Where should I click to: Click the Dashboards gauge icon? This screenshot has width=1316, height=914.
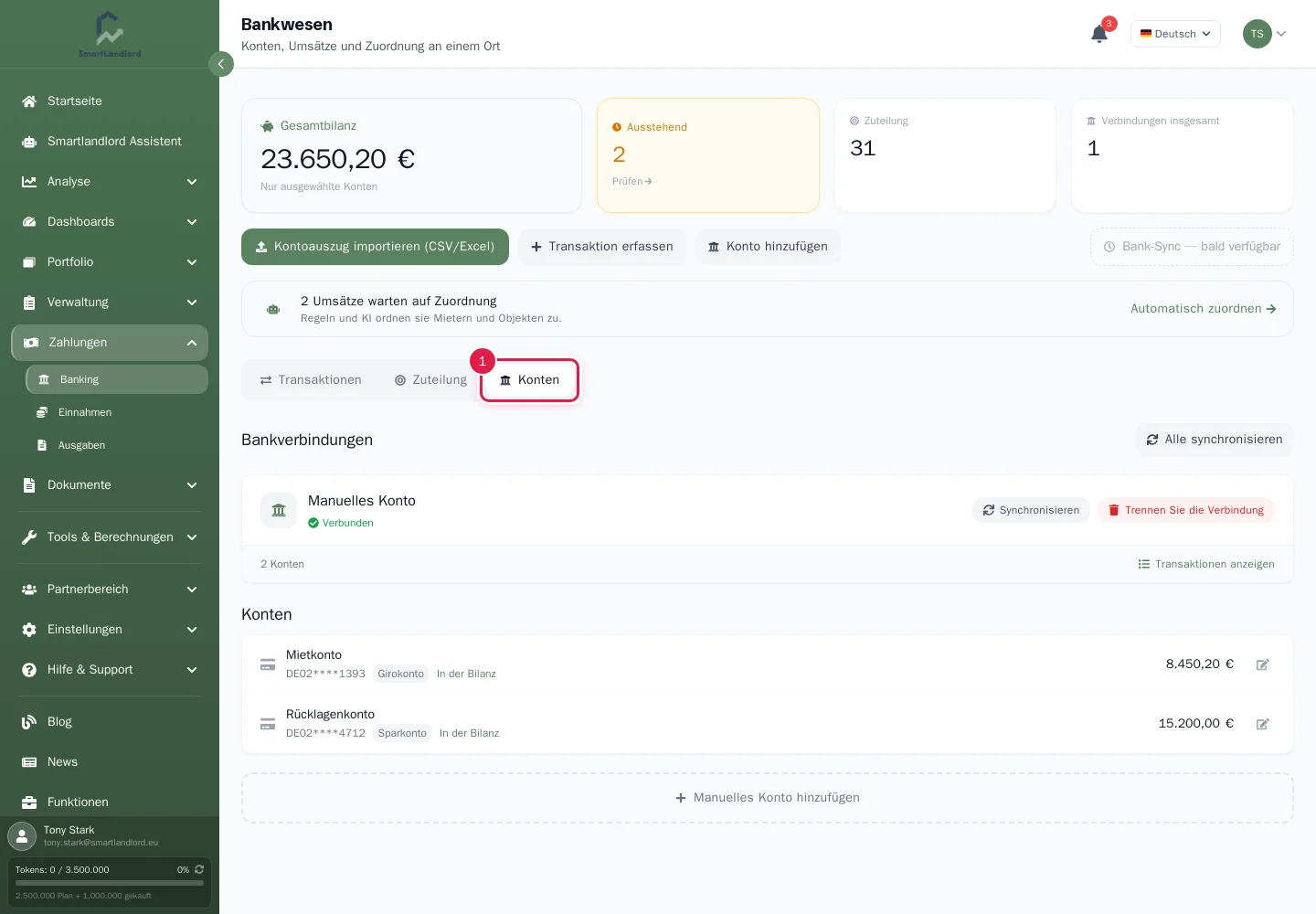(x=29, y=222)
